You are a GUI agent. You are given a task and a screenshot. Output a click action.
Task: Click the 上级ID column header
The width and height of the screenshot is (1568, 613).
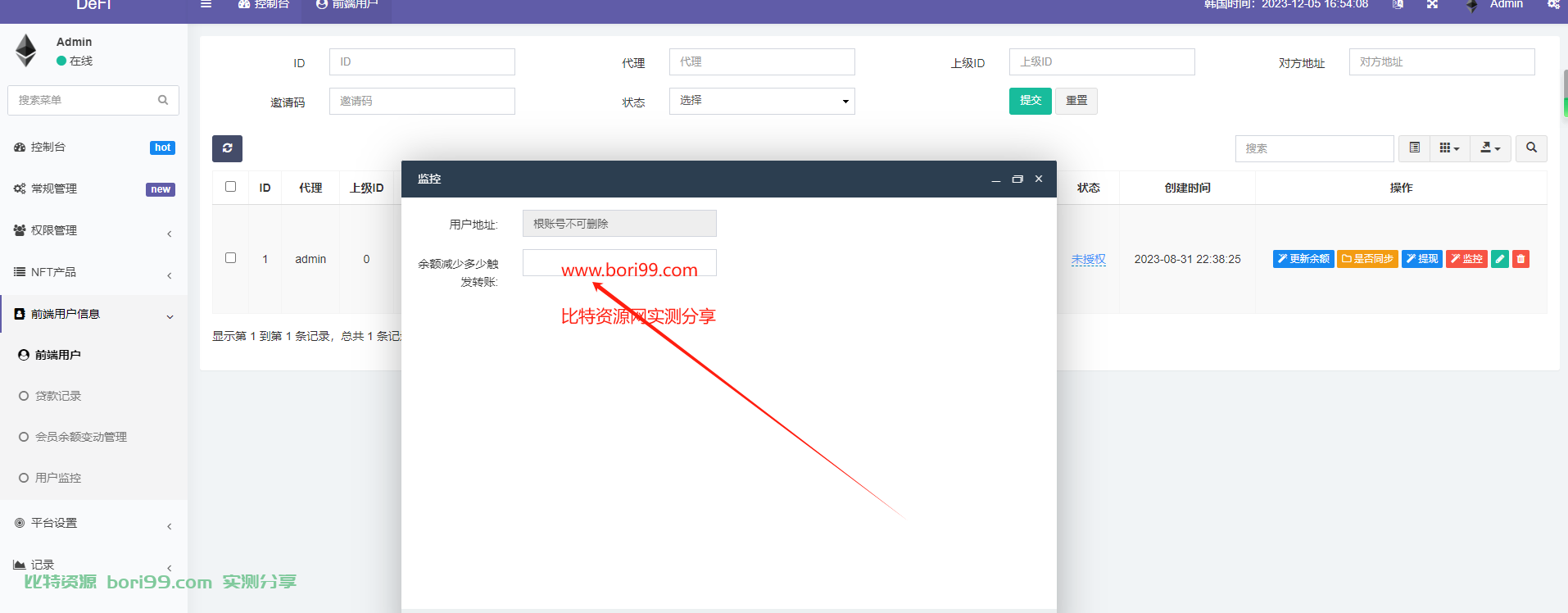366,188
